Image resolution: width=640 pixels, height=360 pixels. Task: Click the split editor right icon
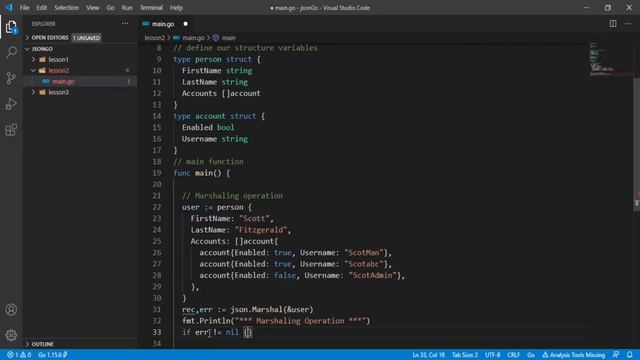point(613,24)
